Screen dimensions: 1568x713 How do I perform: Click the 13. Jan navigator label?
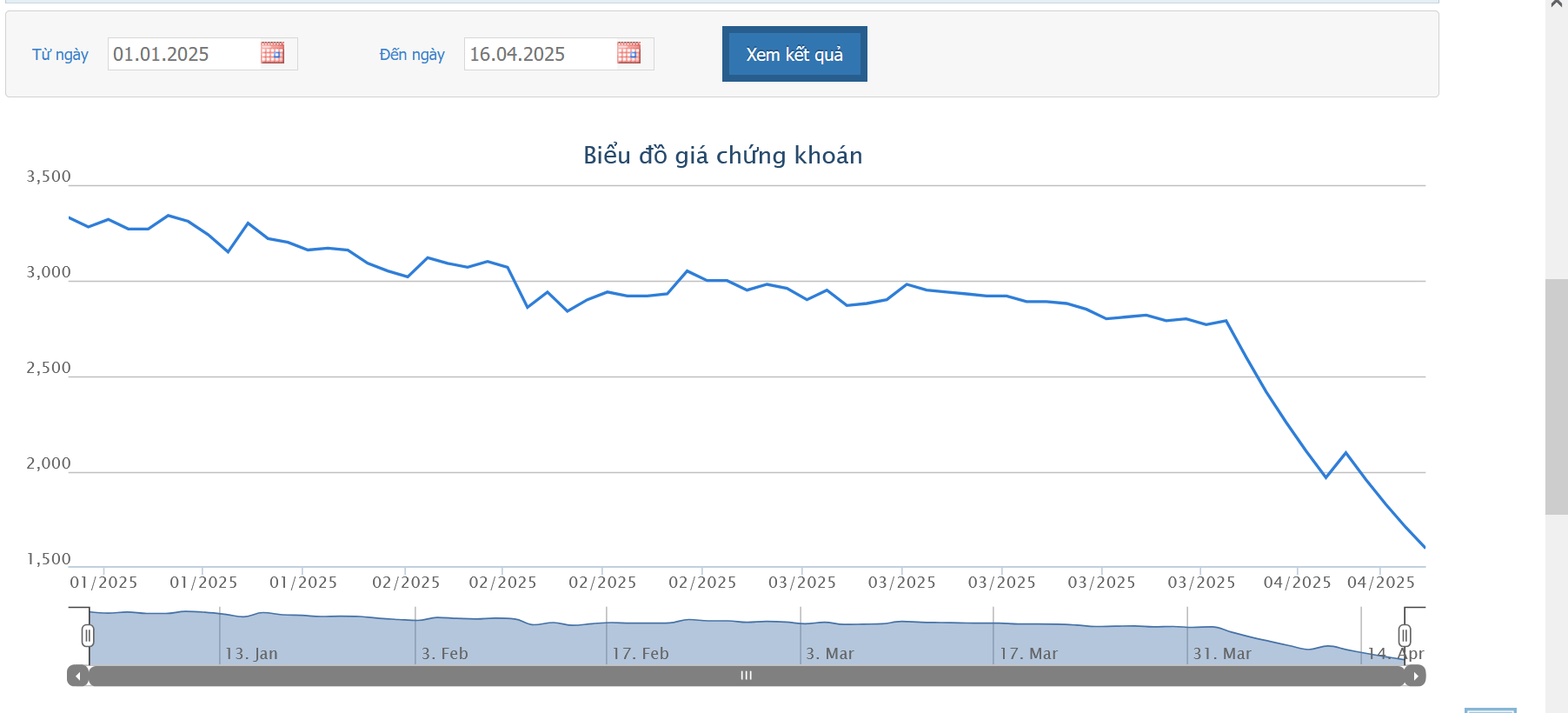(251, 654)
